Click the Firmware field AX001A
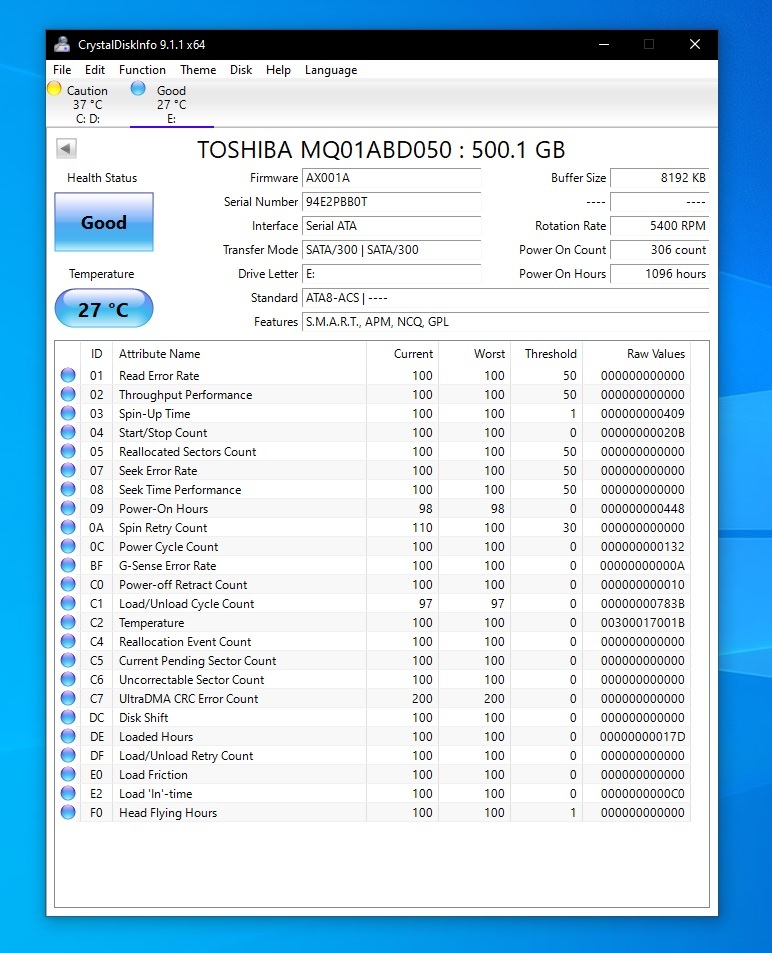The height and width of the screenshot is (953, 772). (391, 178)
